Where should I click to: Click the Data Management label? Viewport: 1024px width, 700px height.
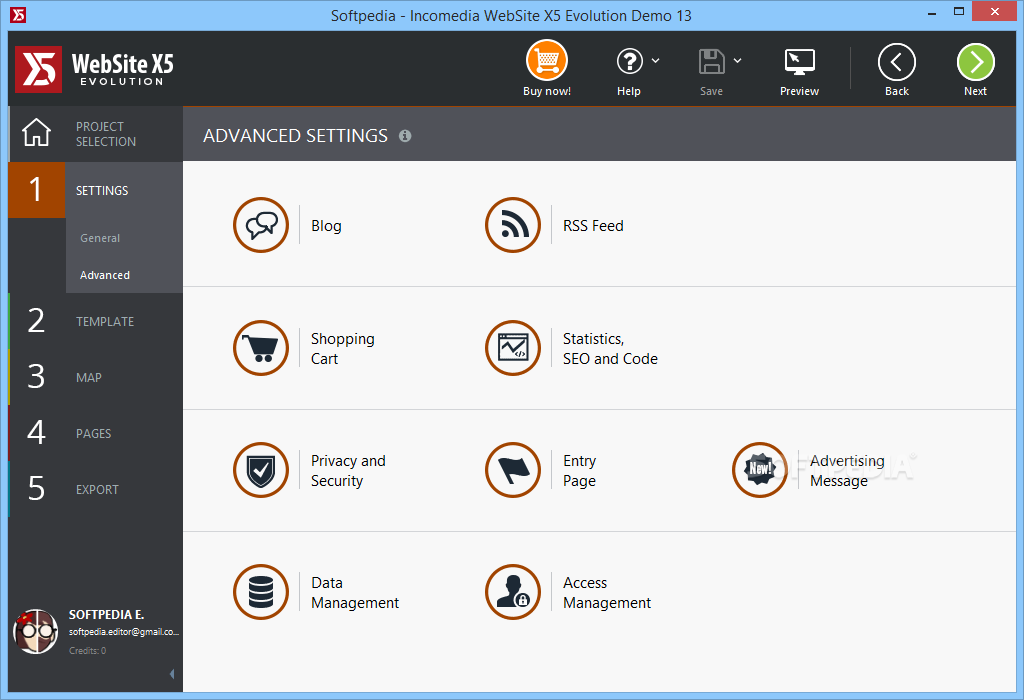[x=355, y=593]
